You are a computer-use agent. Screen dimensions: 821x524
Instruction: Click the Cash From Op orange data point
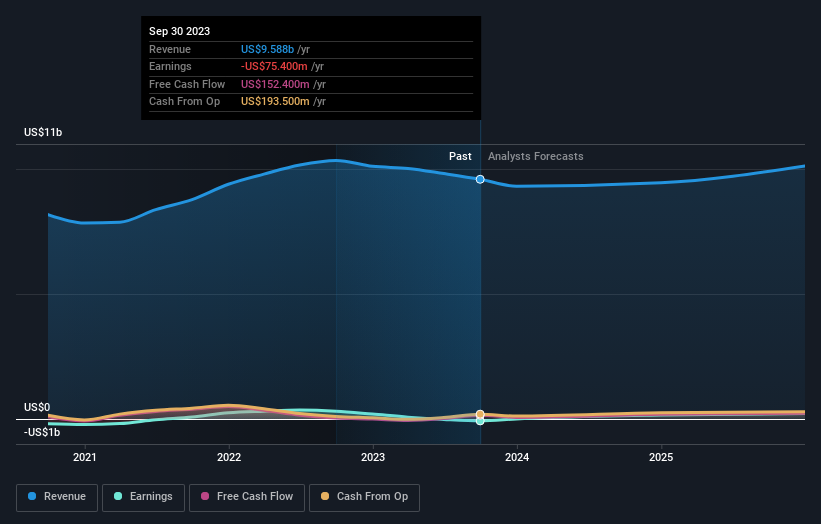point(480,414)
